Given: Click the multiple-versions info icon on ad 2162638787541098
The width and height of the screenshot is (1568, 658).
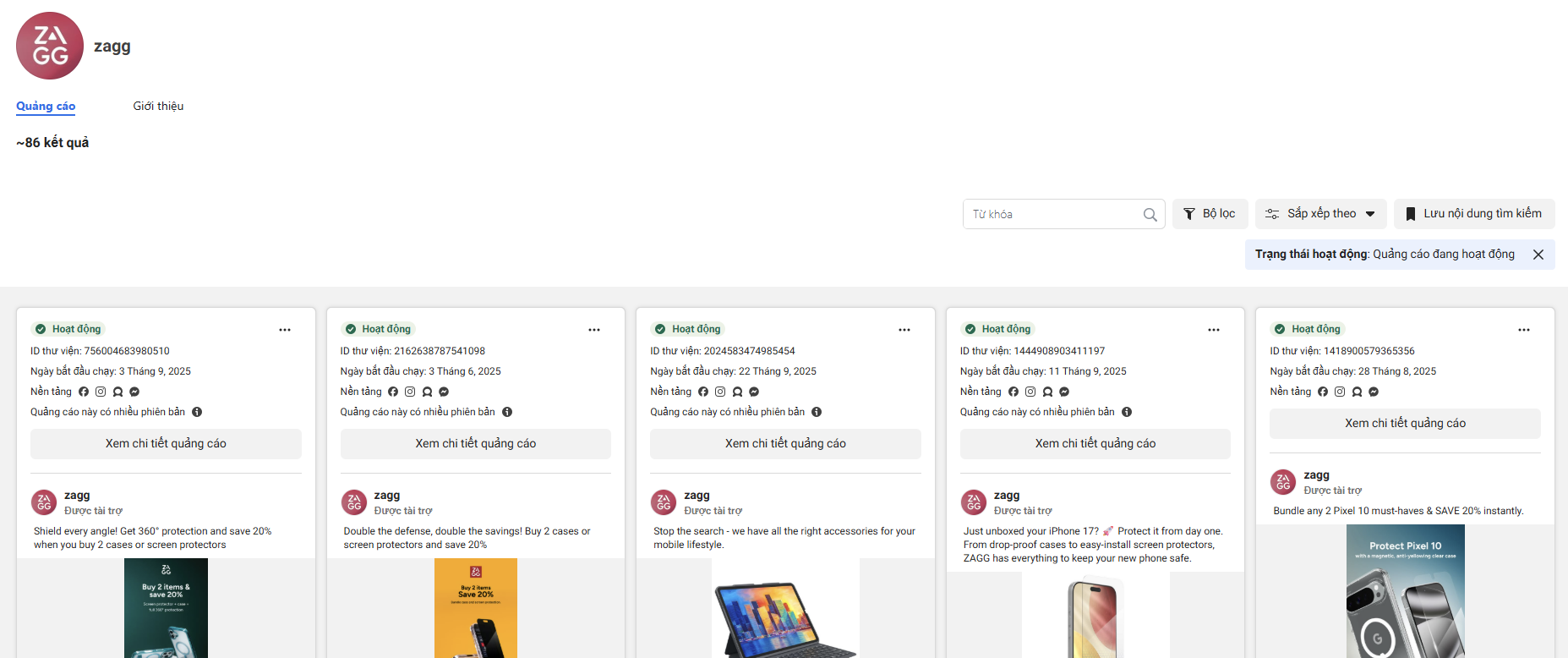Looking at the screenshot, I should tap(507, 412).
